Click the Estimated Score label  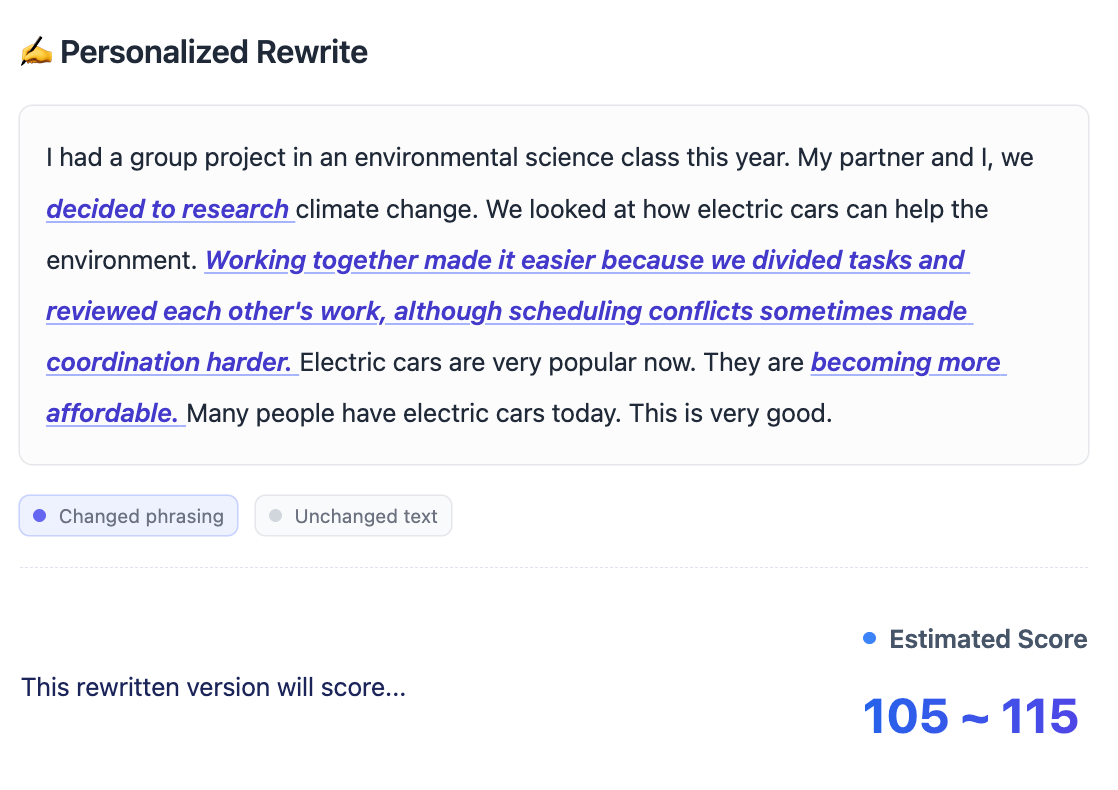988,639
